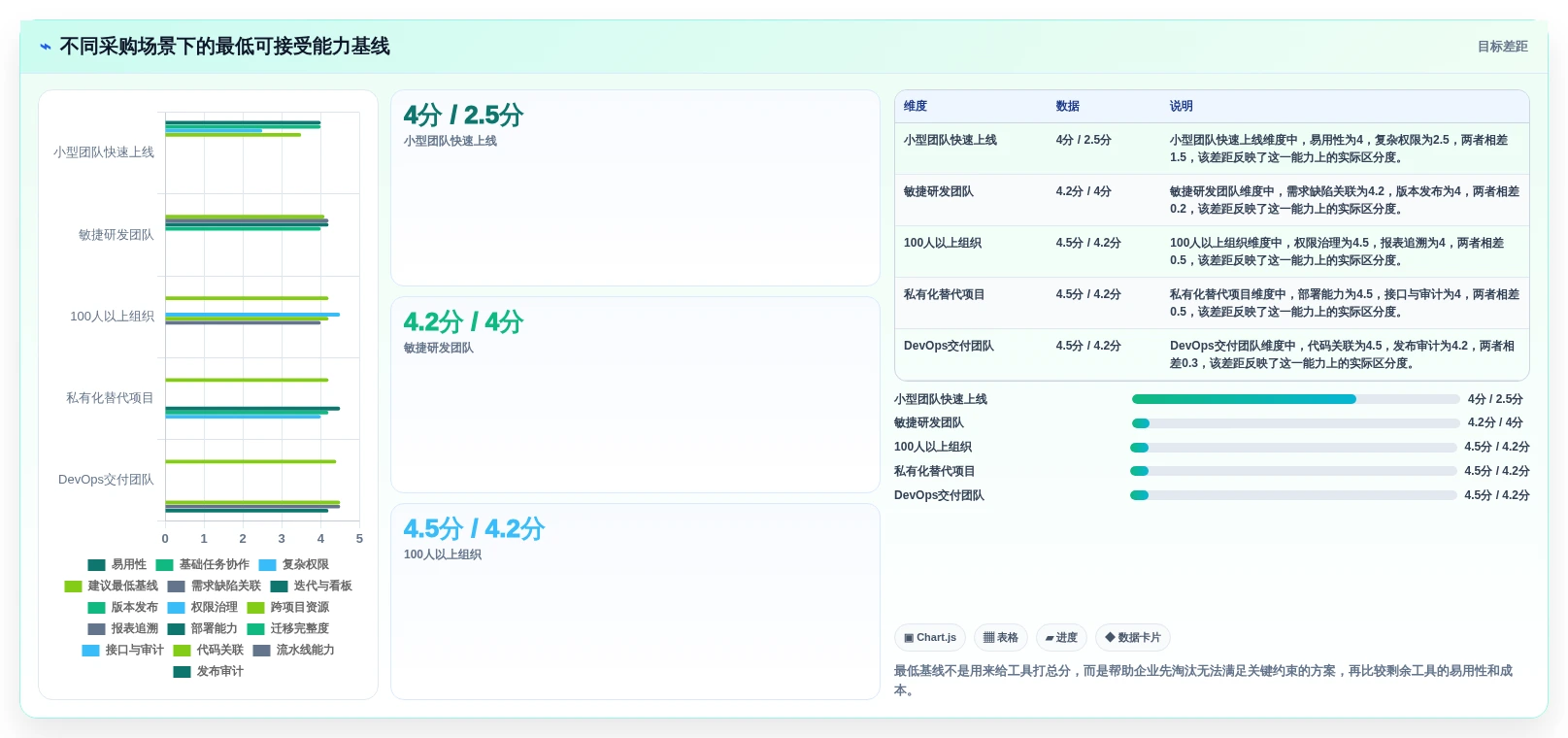Viewport: 1568px width, 738px height.
Task: Toggle 建议最低基线 legend item
Action: tap(111, 587)
